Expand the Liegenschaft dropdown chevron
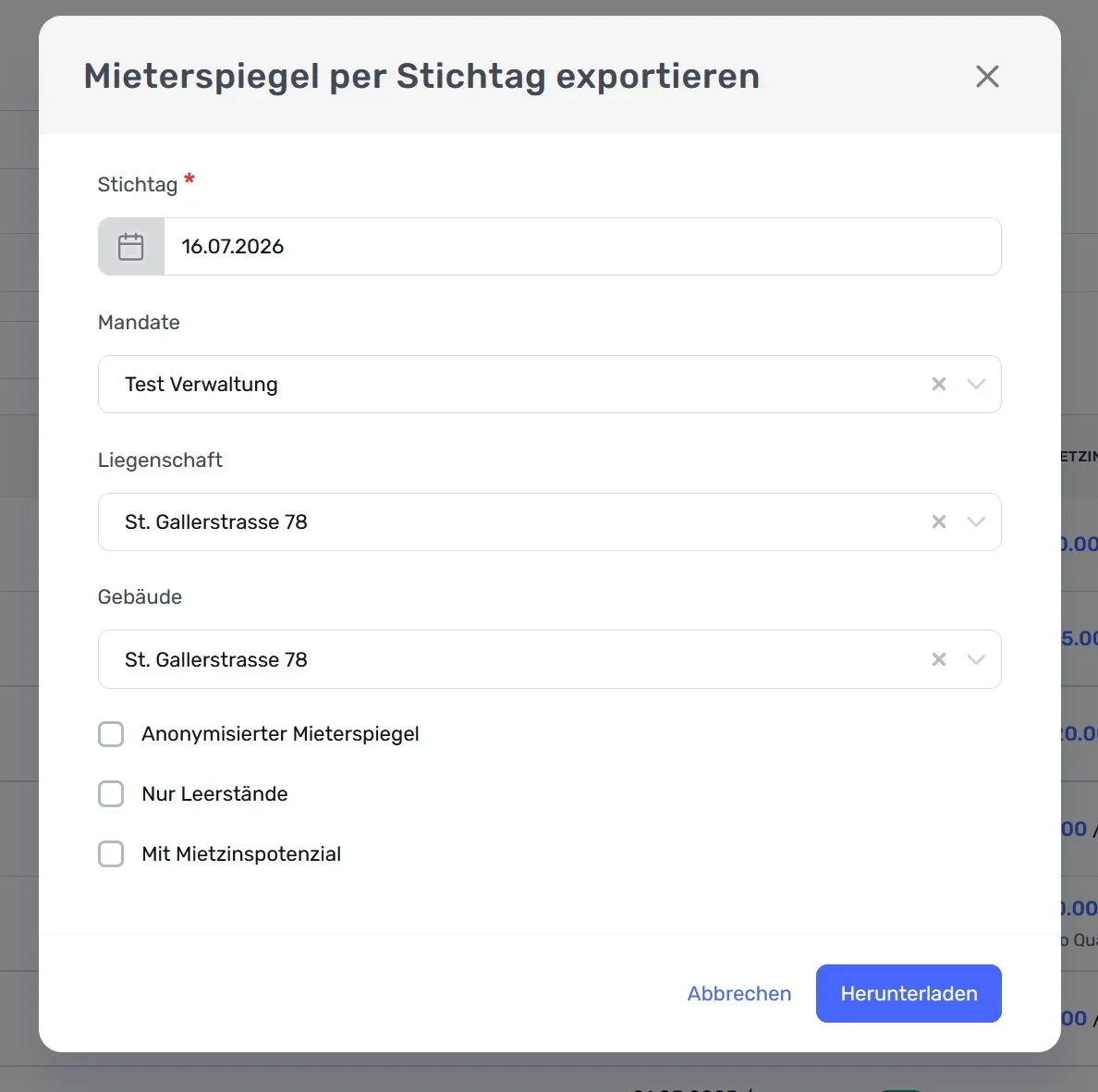The width and height of the screenshot is (1098, 1092). coord(976,521)
